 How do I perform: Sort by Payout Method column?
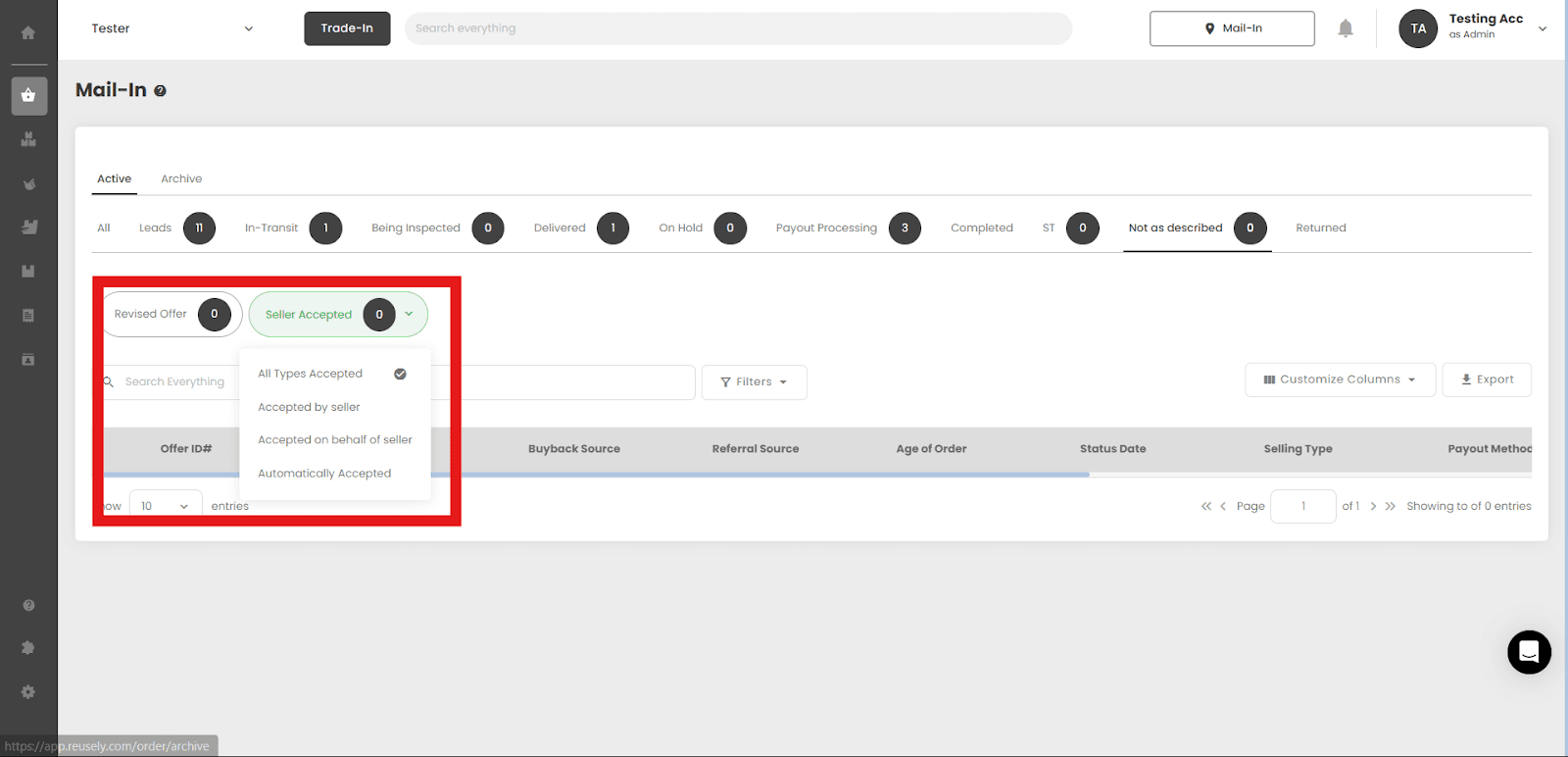pyautogui.click(x=1490, y=449)
